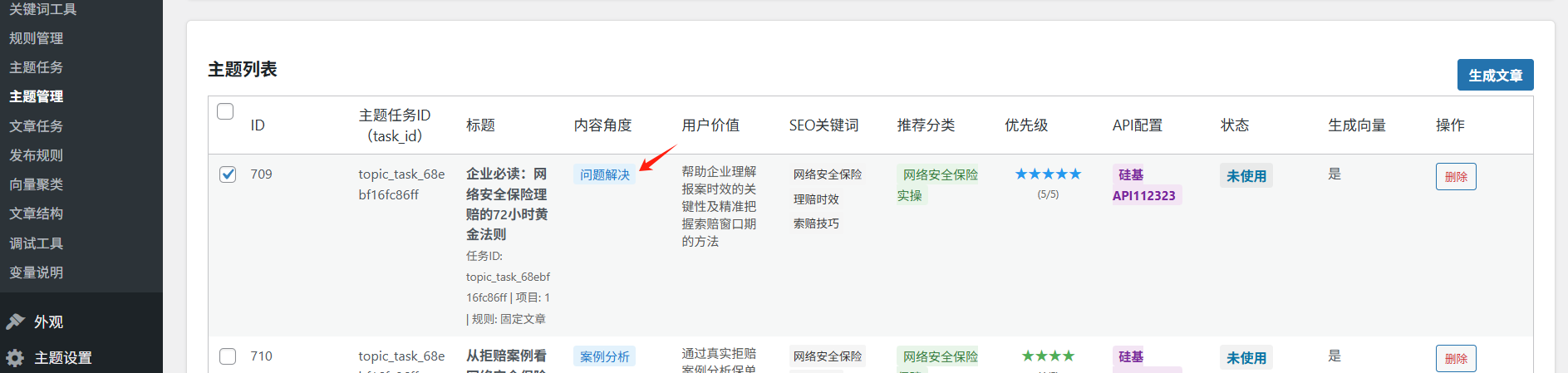
Task: Delete topic row 709 with 删除
Action: (x=1455, y=177)
